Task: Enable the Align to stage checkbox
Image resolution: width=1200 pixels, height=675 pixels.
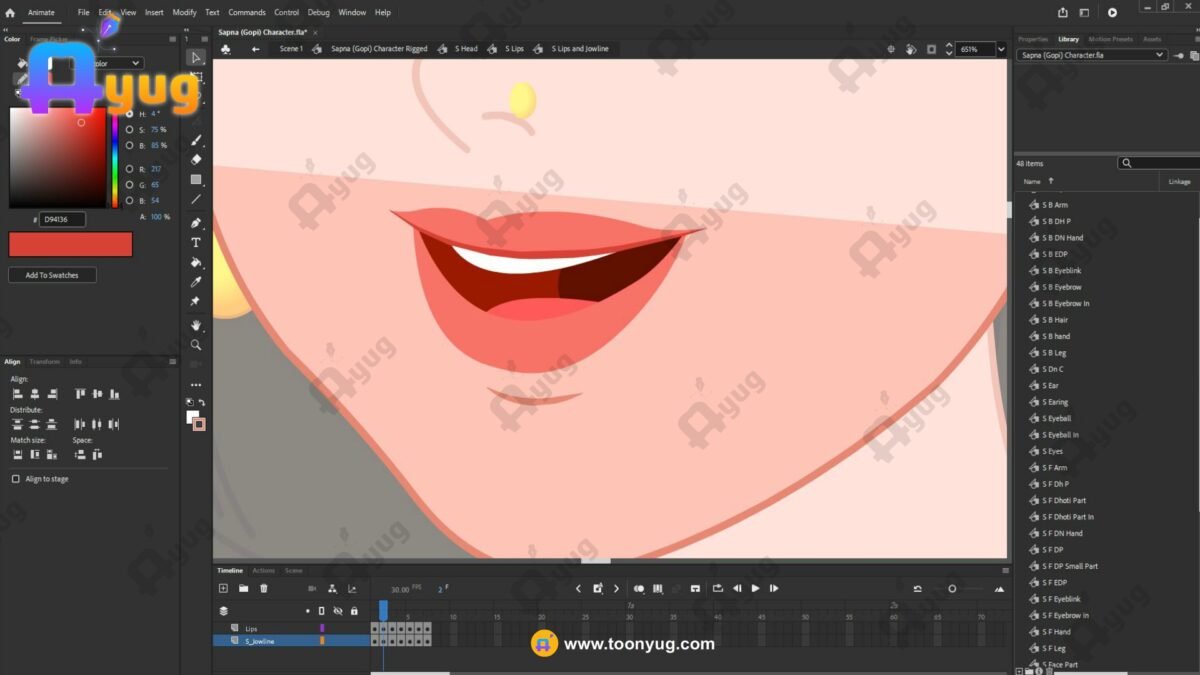Action: click(x=15, y=479)
